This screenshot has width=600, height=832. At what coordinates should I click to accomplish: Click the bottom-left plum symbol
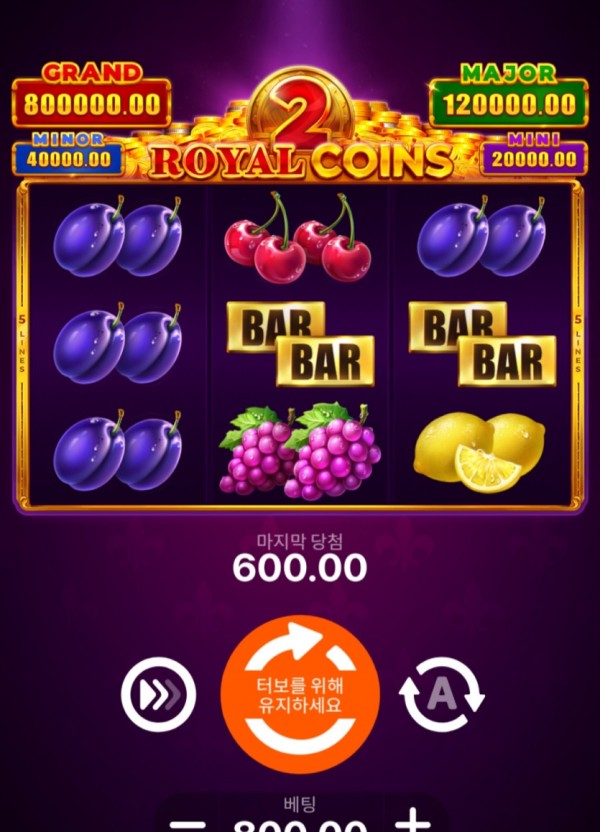pyautogui.click(x=117, y=450)
